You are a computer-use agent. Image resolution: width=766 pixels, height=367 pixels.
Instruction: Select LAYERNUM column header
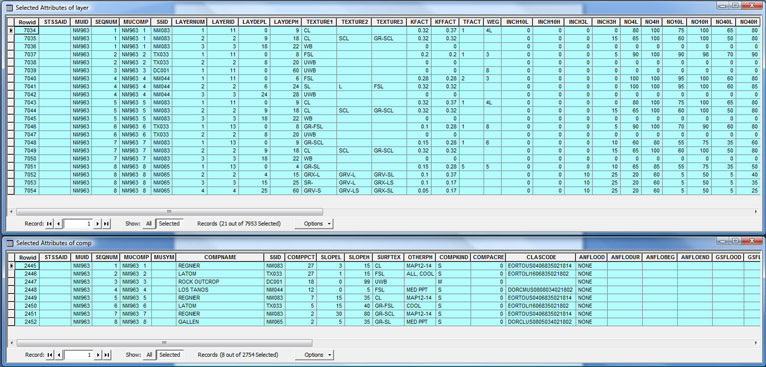(x=190, y=22)
